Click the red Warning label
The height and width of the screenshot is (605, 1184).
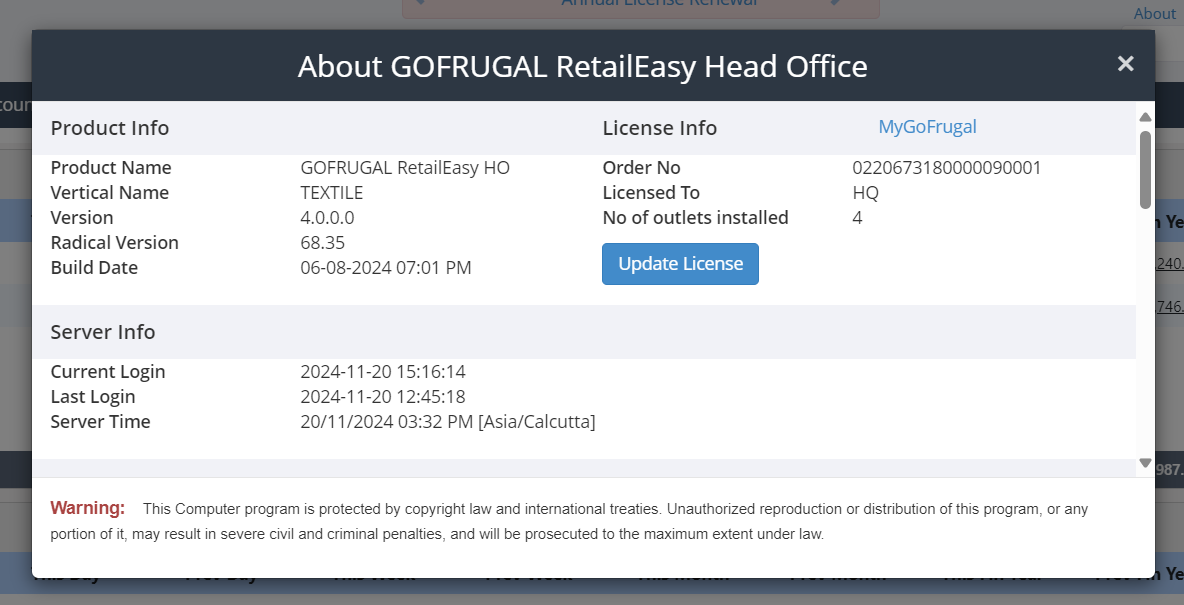88,508
